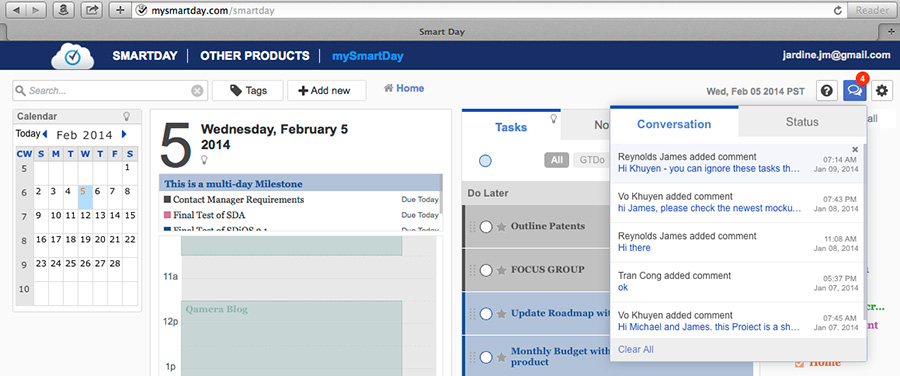Mark Update Roadmap task as complete
The image size is (900, 376).
coord(486,314)
